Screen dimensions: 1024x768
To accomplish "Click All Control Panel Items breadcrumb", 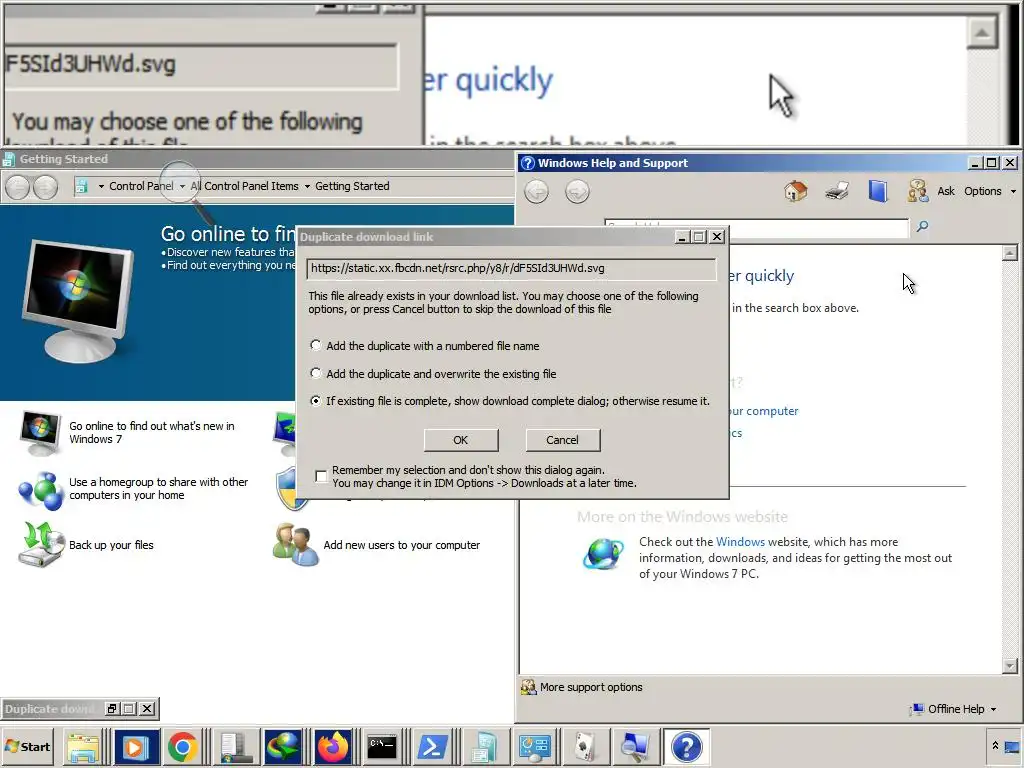I will (x=244, y=186).
